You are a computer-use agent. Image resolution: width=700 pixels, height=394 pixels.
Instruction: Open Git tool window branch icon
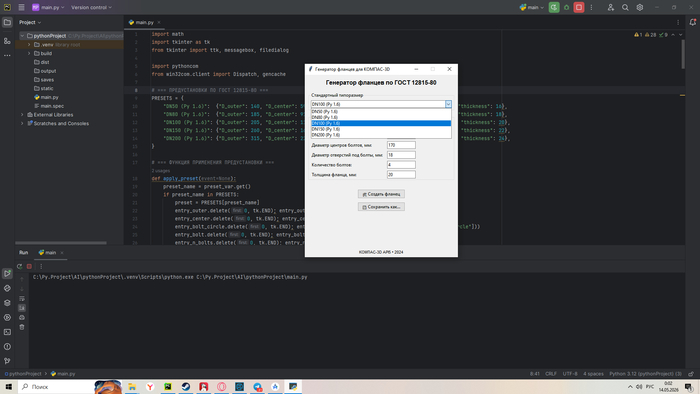coord(7,361)
